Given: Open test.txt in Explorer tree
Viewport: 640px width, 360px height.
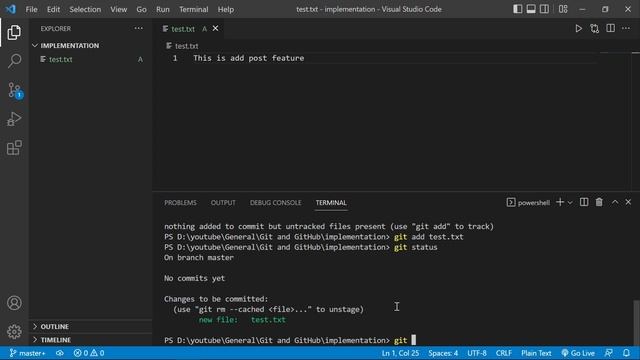Looking at the screenshot, I should pos(60,59).
